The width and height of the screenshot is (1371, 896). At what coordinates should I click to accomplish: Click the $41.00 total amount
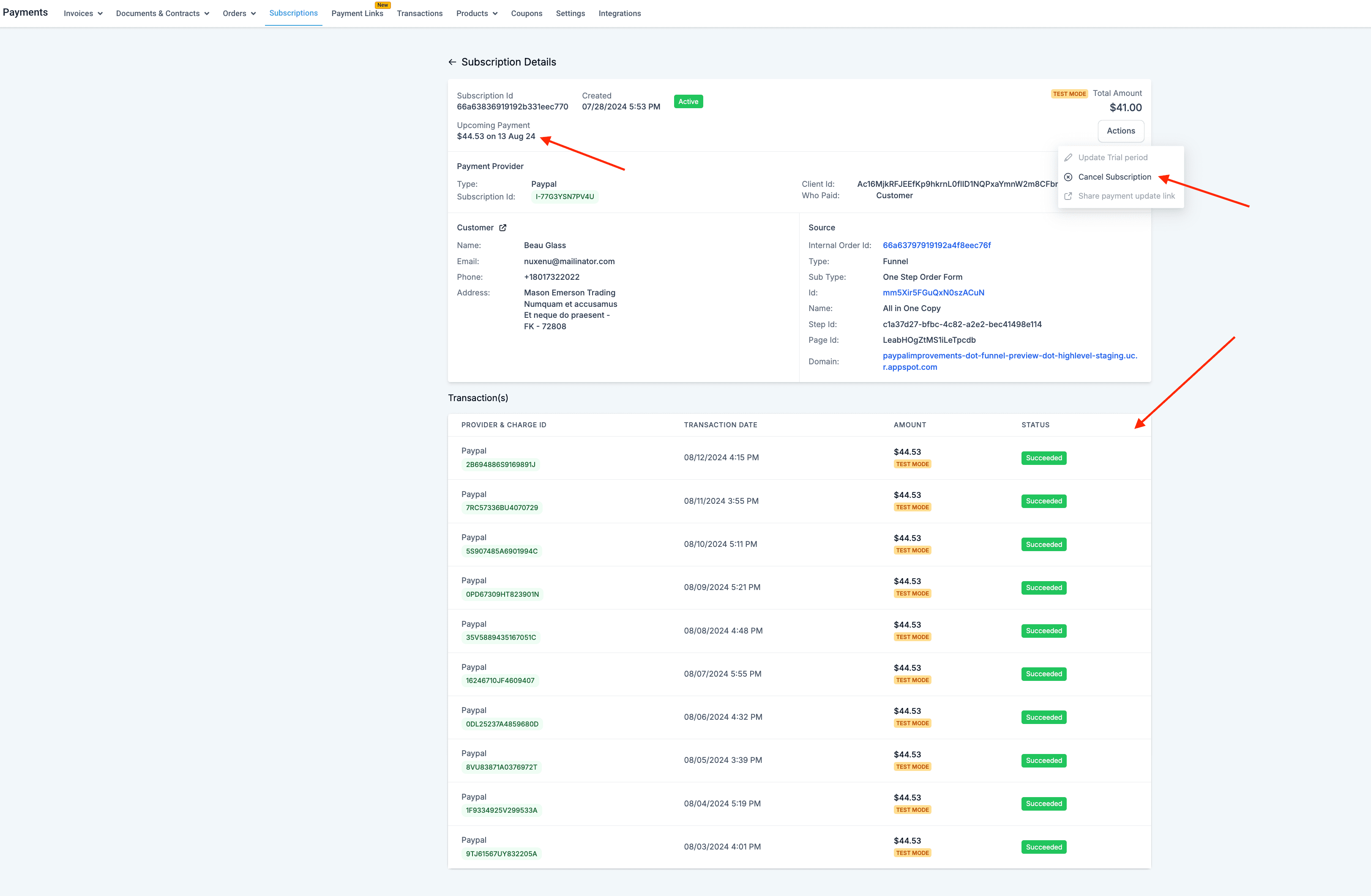click(x=1125, y=108)
